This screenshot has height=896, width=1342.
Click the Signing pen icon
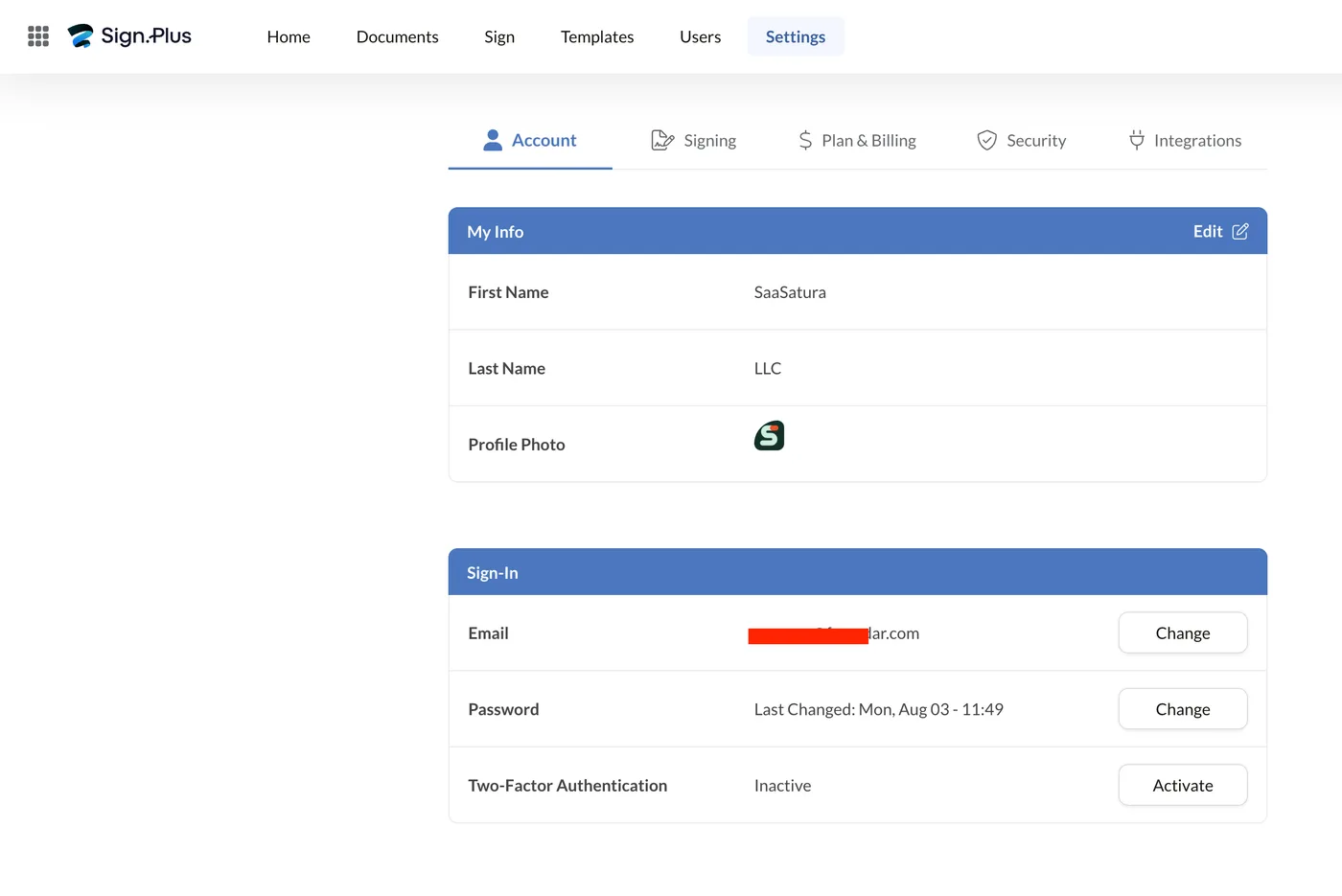pos(662,140)
